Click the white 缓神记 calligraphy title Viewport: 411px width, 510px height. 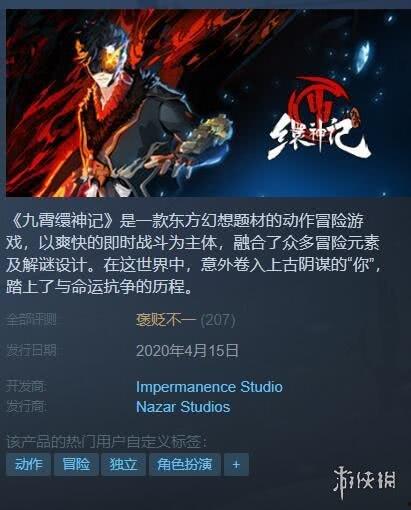click(318, 139)
